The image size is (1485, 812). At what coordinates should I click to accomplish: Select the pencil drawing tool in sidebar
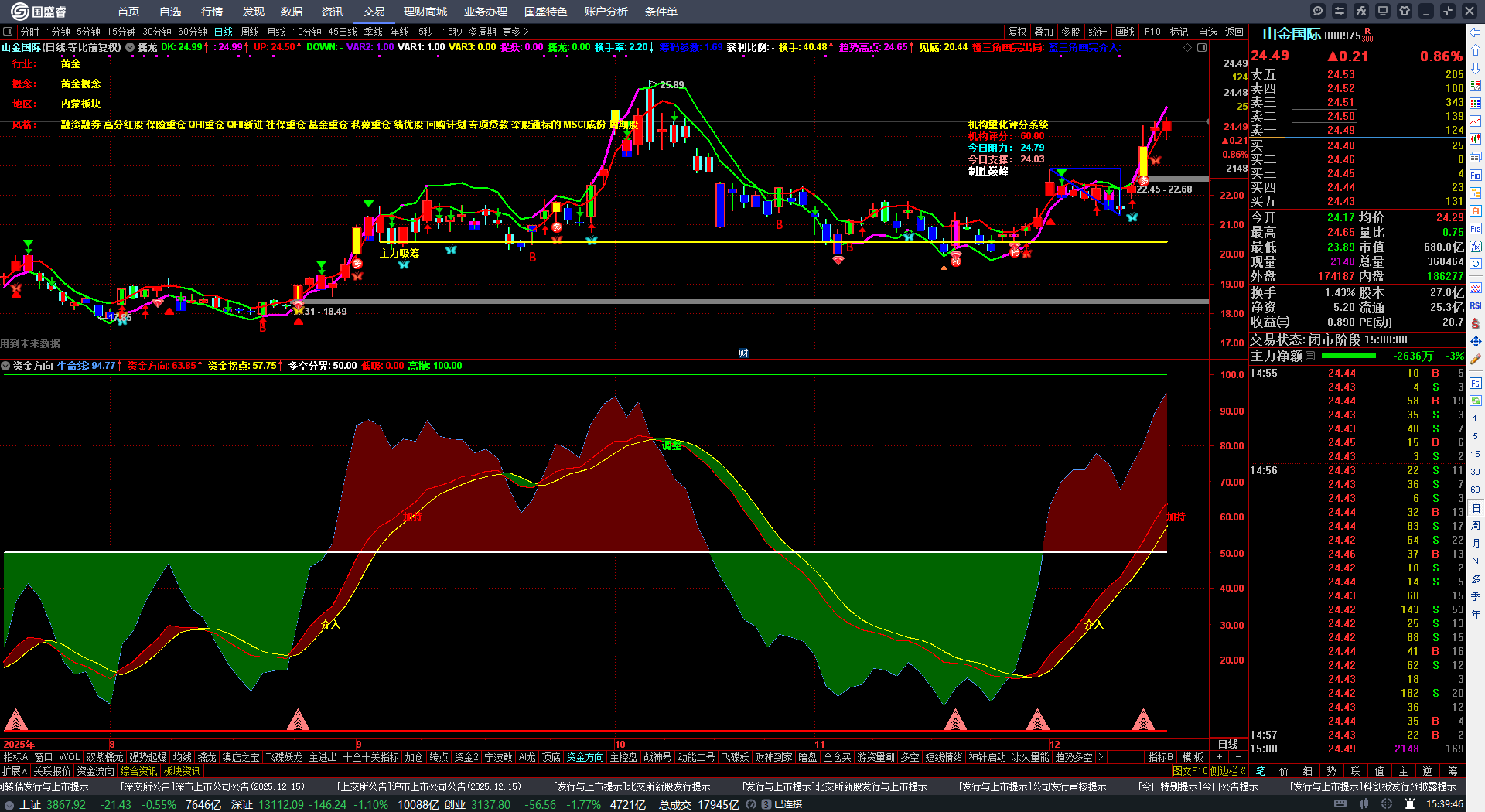pyautogui.click(x=1476, y=359)
